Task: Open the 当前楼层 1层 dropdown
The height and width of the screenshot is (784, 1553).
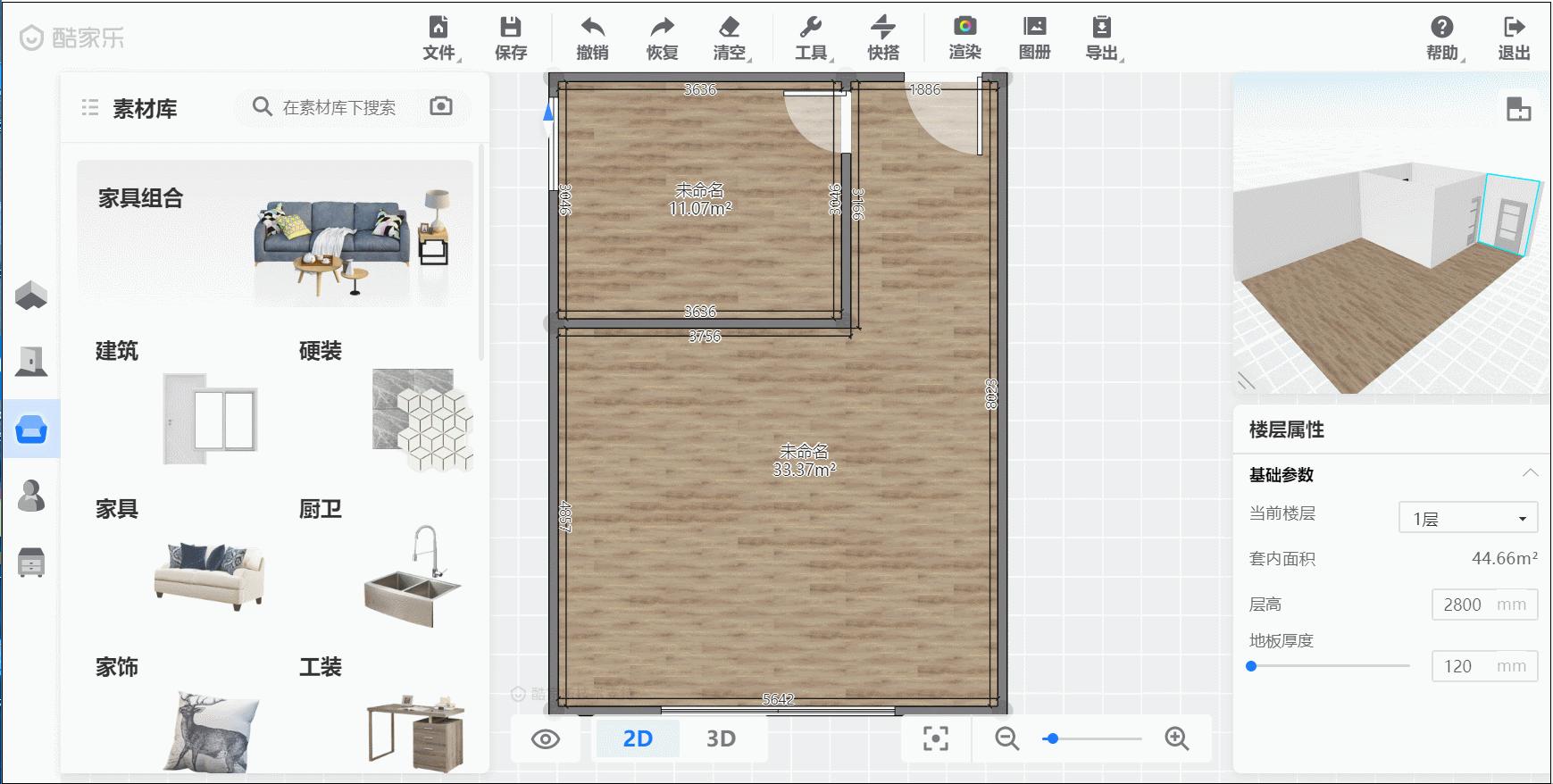Action: point(1468,518)
